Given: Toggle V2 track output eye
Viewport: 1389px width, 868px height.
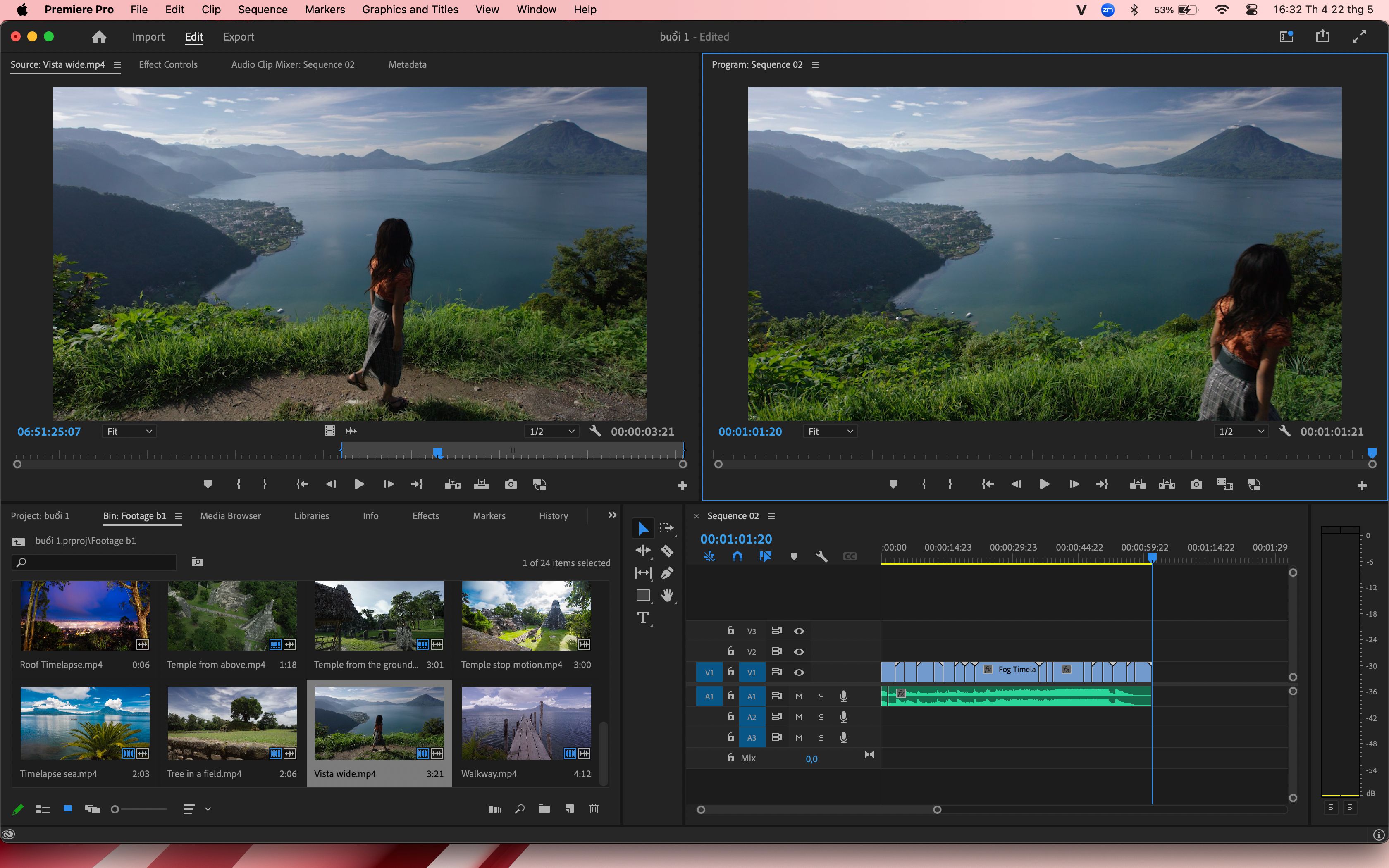Looking at the screenshot, I should pyautogui.click(x=798, y=651).
